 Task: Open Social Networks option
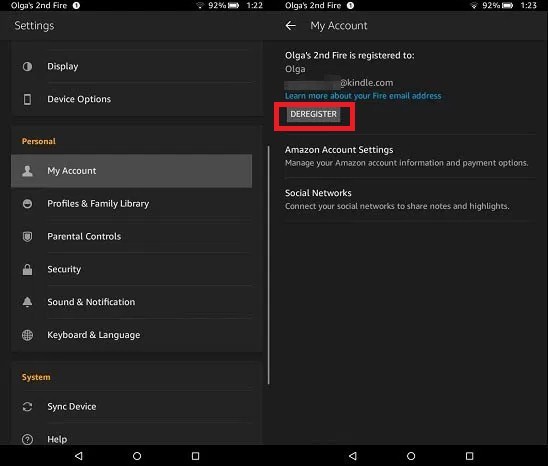pos(410,200)
